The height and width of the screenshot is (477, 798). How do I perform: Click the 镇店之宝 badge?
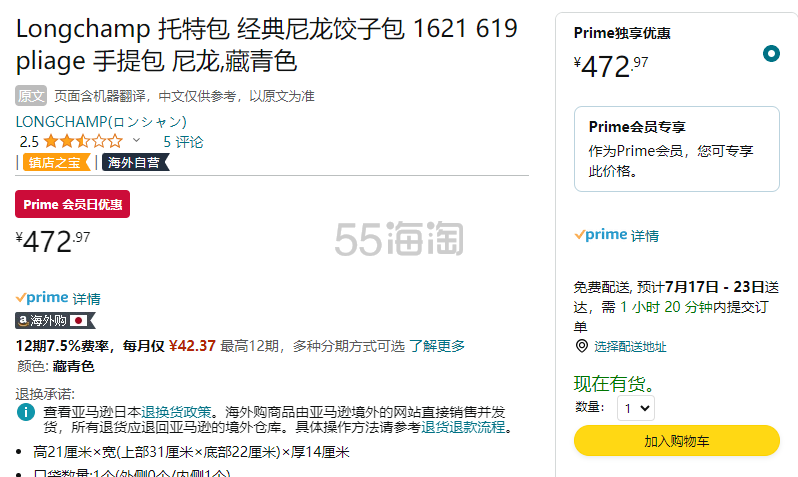coord(56,162)
